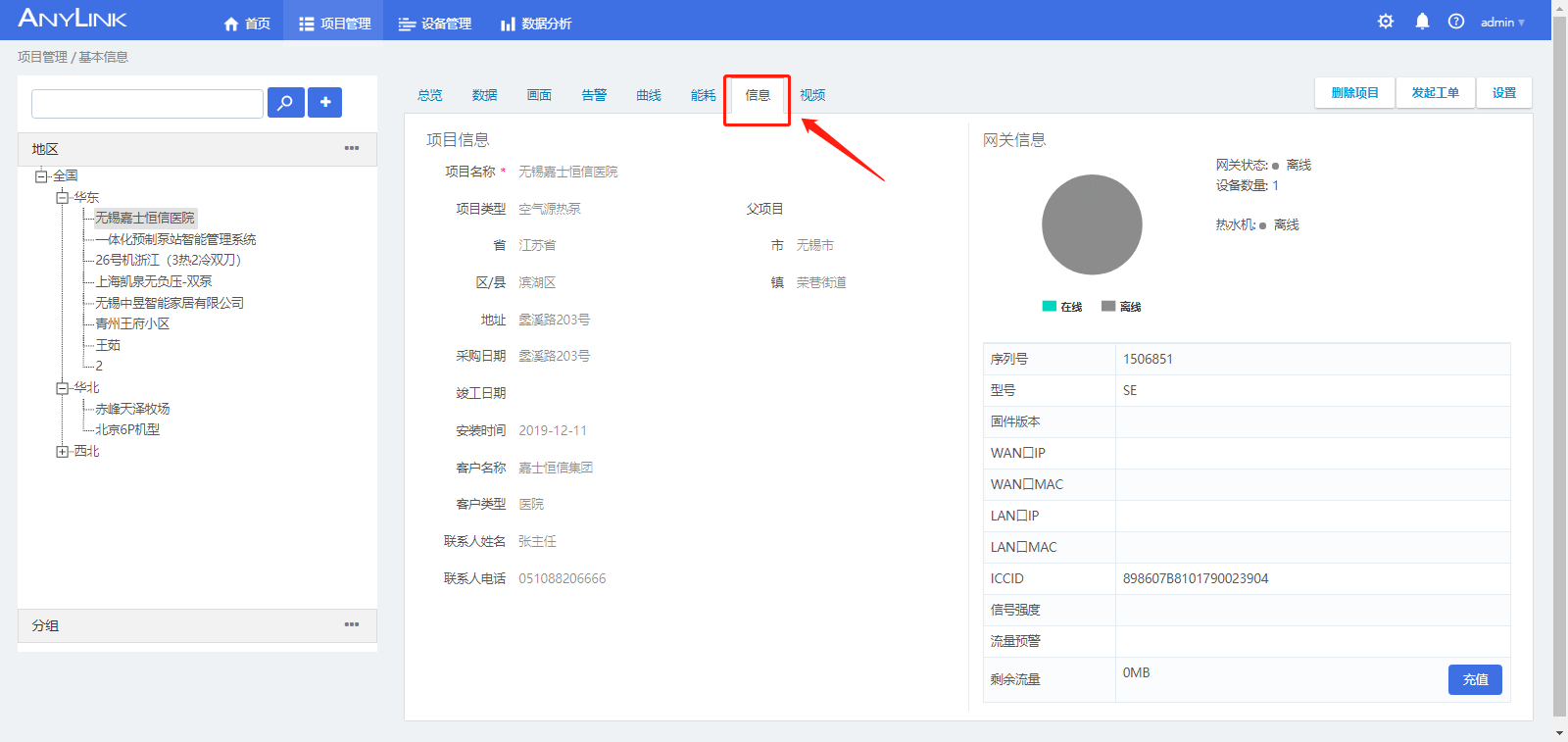This screenshot has height=742, width=1568.
Task: Switch to 能耗 tab
Action: [703, 95]
